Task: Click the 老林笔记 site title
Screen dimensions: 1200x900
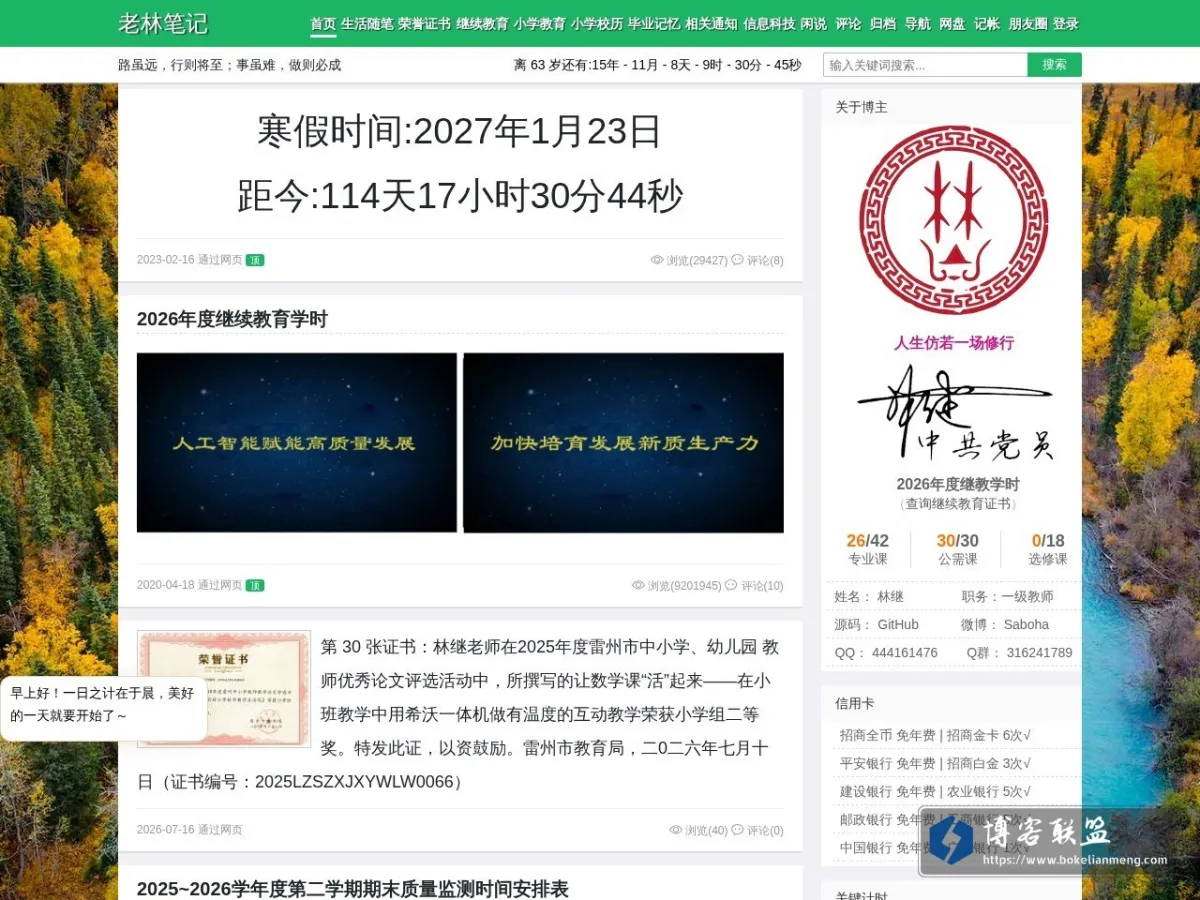Action: click(163, 23)
